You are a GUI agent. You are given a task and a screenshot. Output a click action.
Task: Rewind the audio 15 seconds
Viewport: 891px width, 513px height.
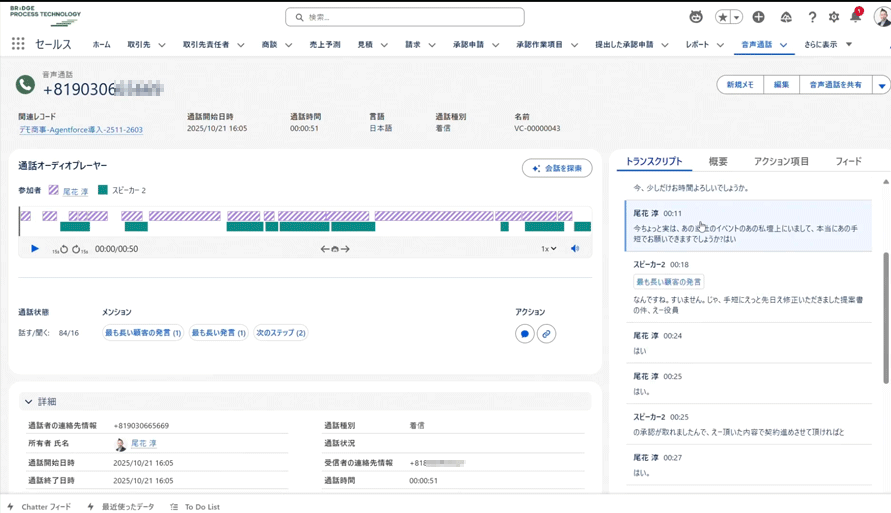click(61, 249)
